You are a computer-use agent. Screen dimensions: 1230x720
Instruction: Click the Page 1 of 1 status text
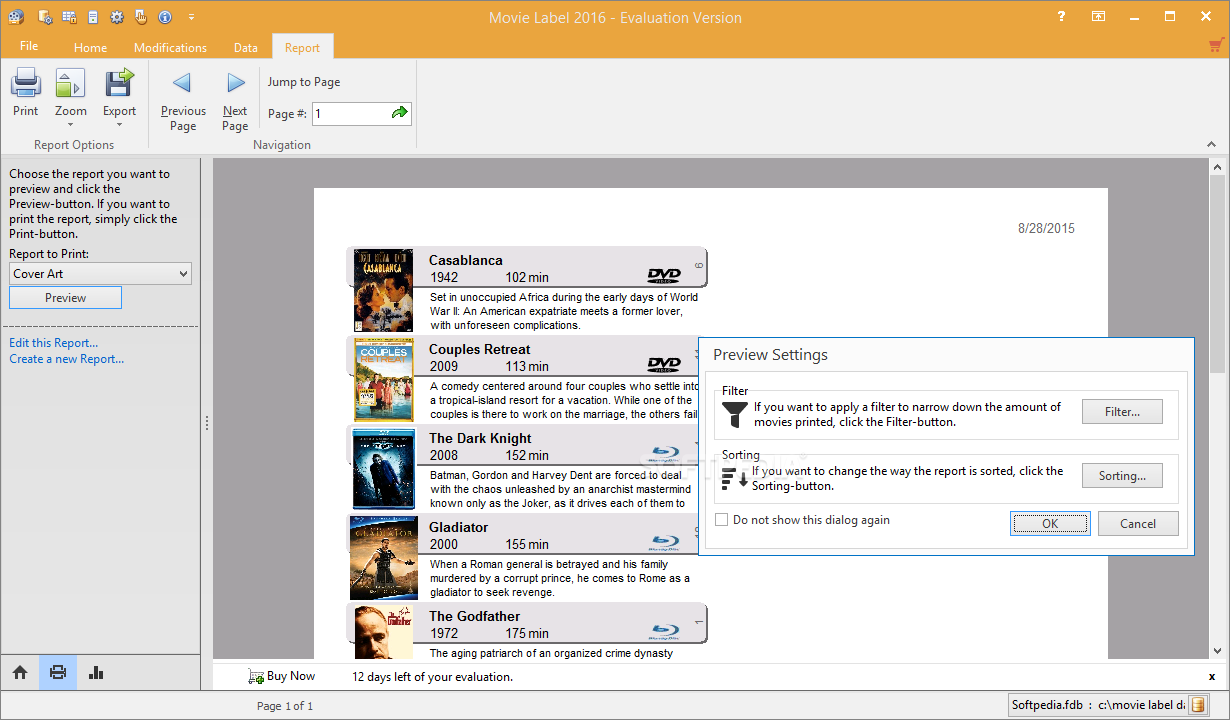tap(285, 706)
